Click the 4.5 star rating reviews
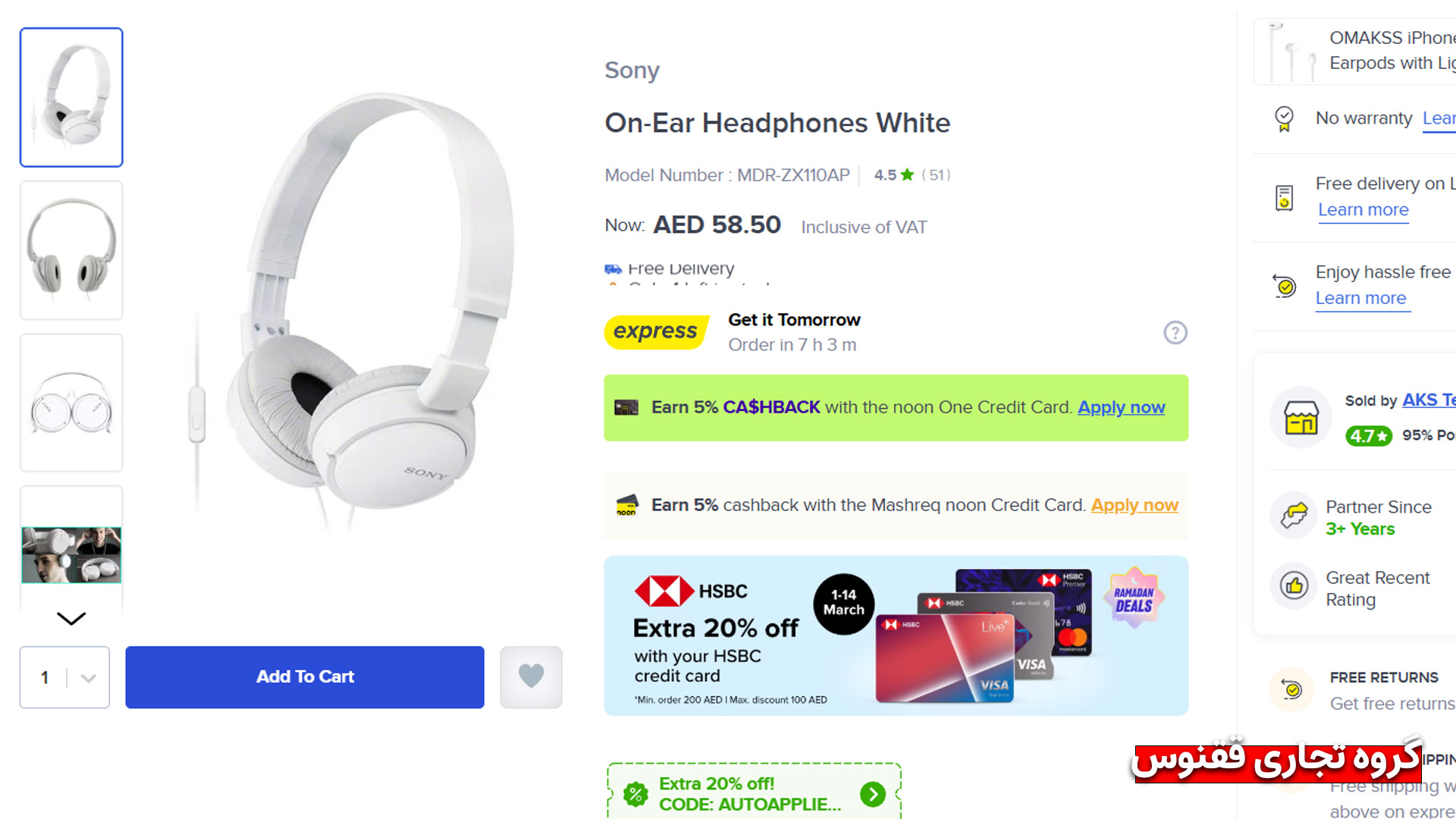 coord(911,175)
